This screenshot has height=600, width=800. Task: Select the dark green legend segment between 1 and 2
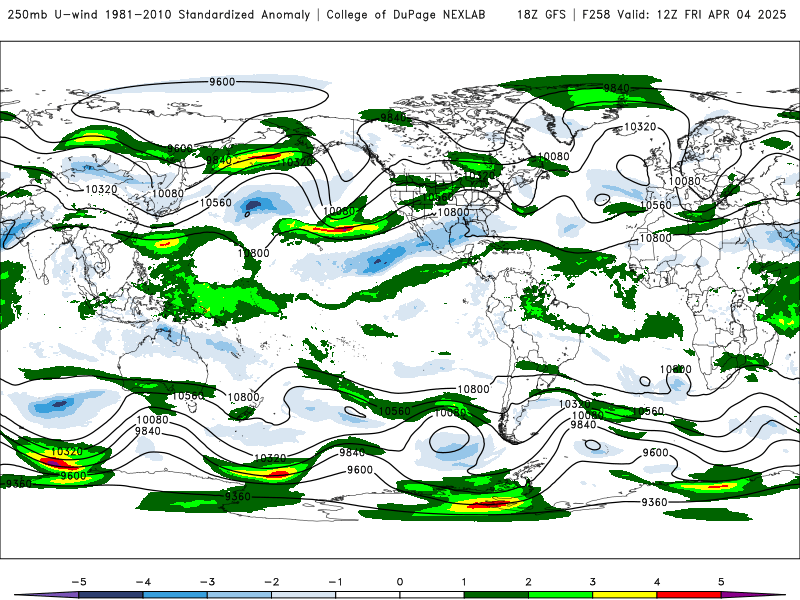point(496,595)
